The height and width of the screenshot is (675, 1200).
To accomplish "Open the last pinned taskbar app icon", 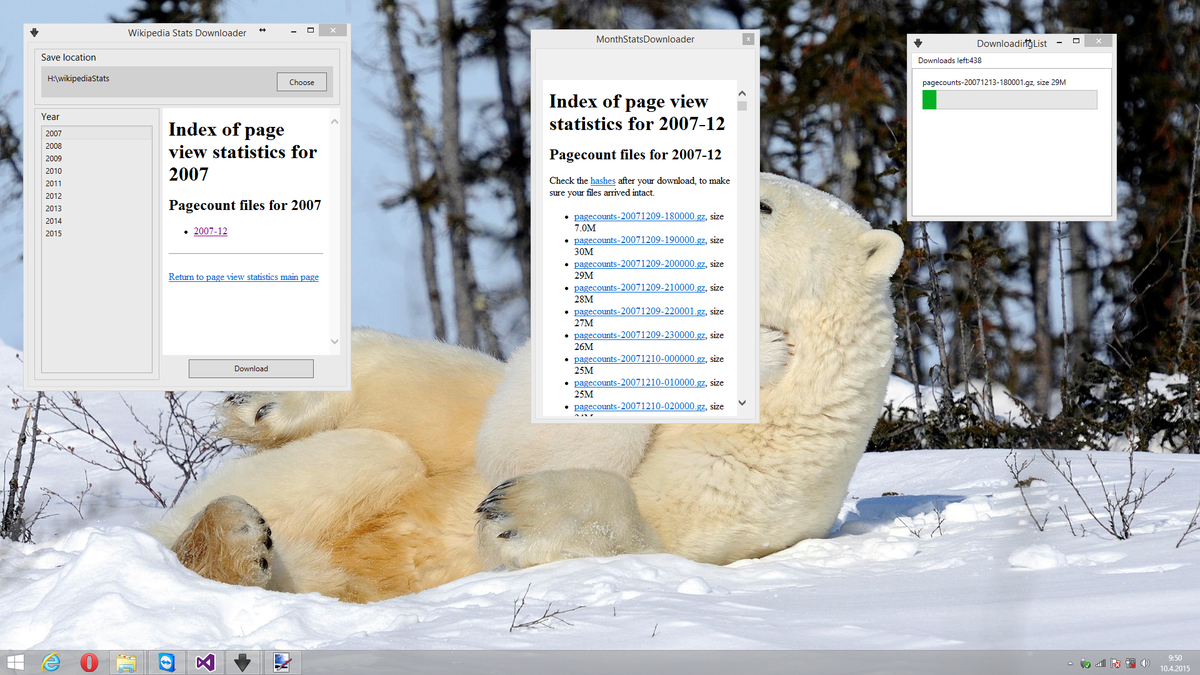I will click(282, 662).
